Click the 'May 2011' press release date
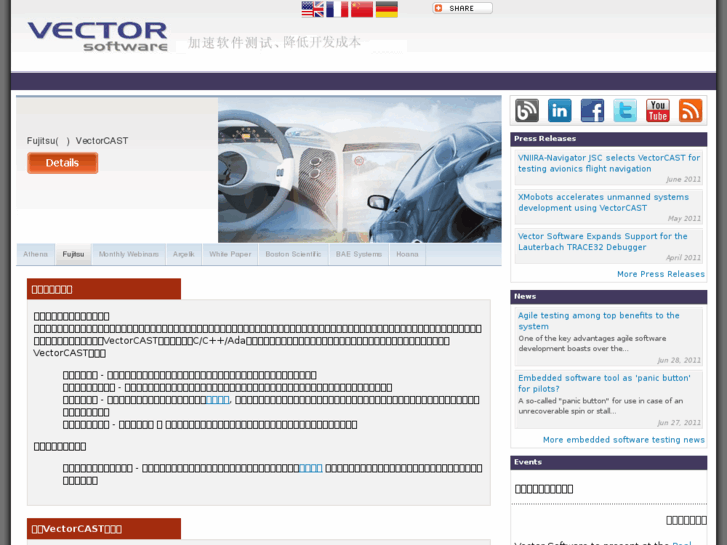727x545 pixels. tap(684, 218)
